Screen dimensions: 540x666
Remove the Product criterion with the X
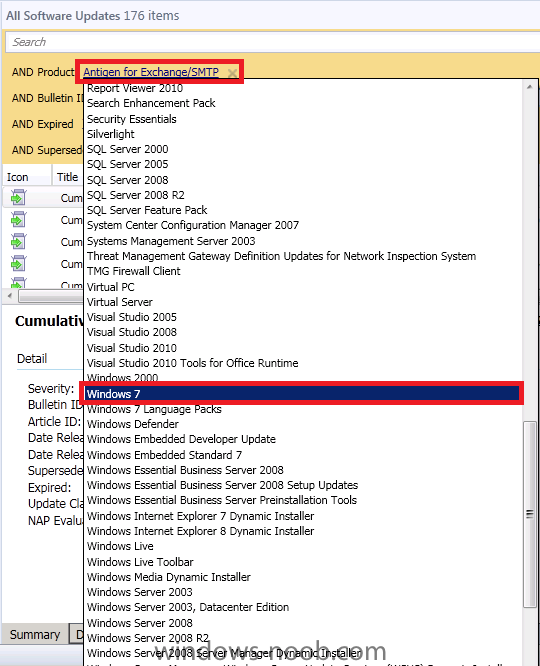pos(232,73)
